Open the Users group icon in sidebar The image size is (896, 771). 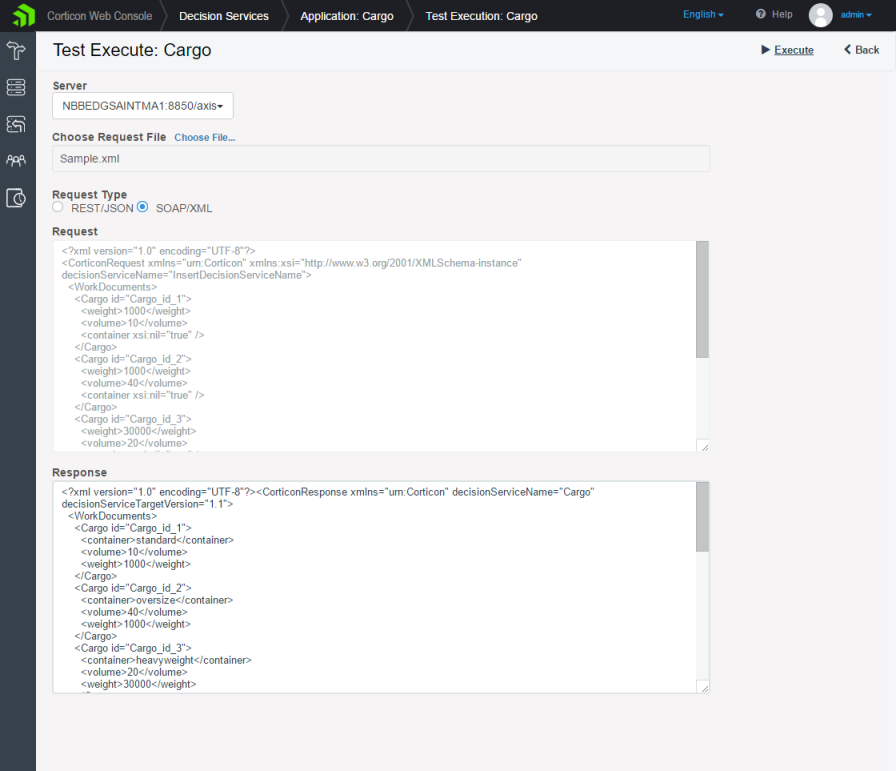coord(16,161)
